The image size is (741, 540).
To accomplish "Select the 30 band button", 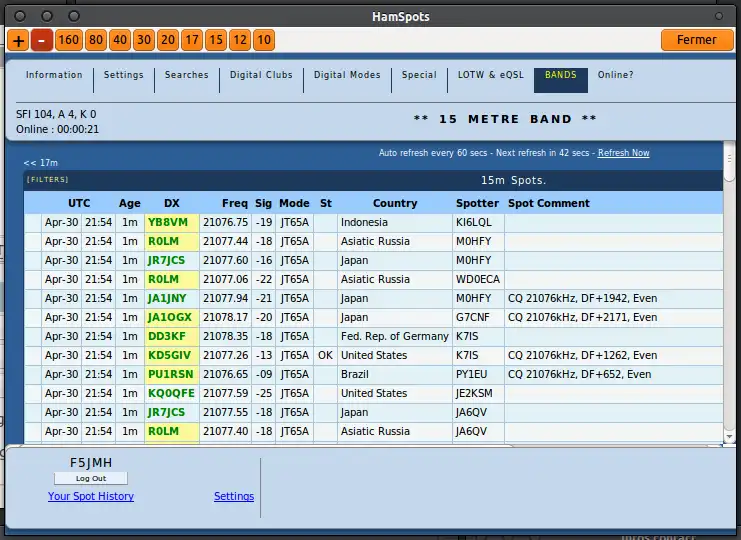I will [144, 40].
